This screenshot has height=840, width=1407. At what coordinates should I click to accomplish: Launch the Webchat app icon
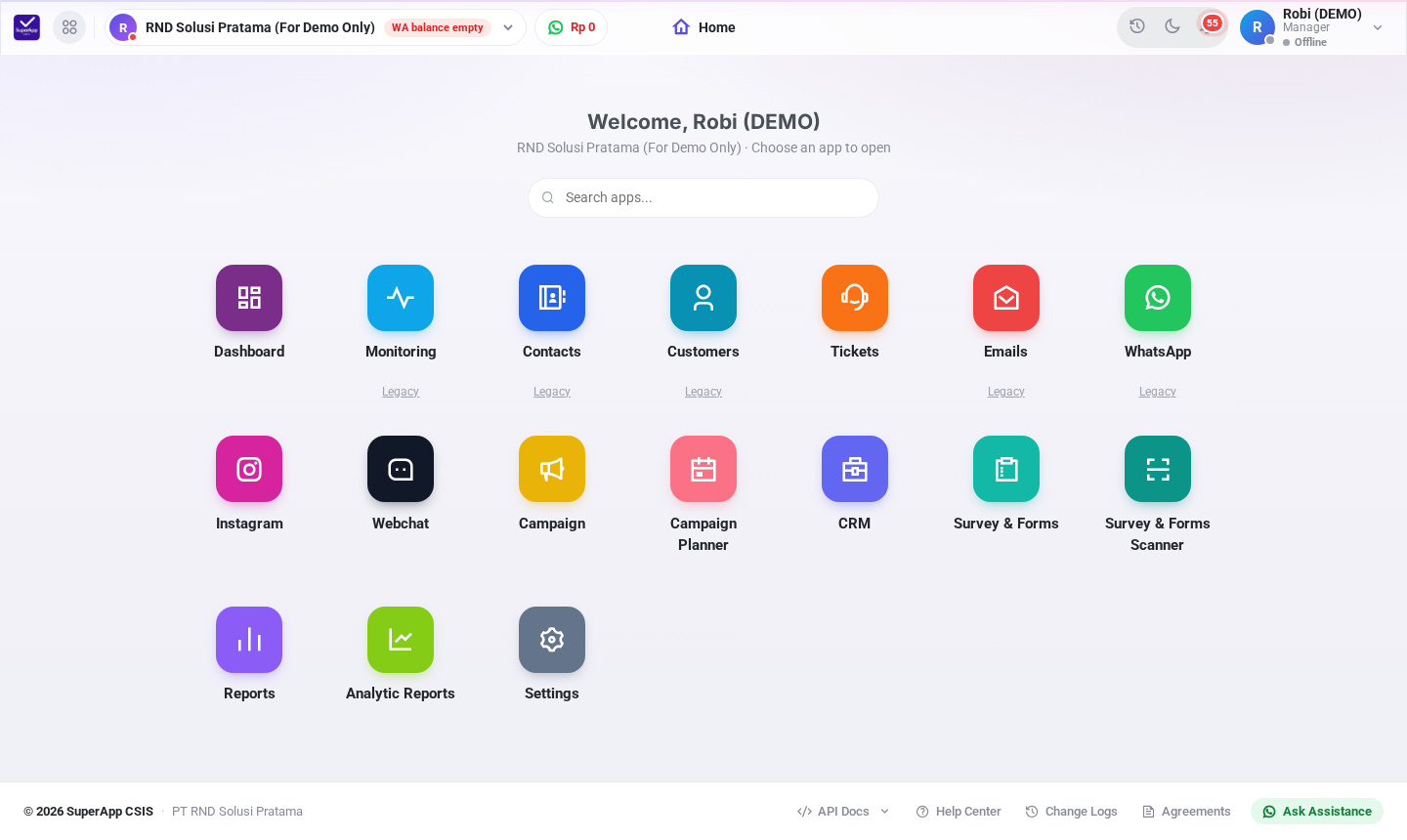coord(401,469)
